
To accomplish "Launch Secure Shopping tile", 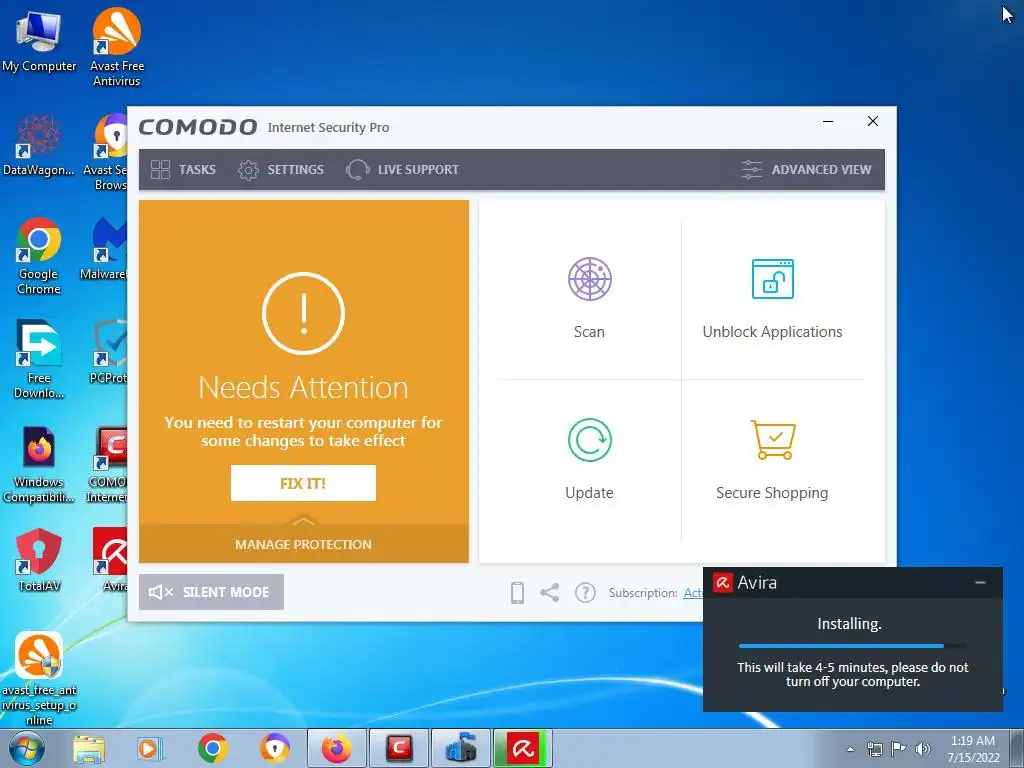I will click(x=773, y=459).
